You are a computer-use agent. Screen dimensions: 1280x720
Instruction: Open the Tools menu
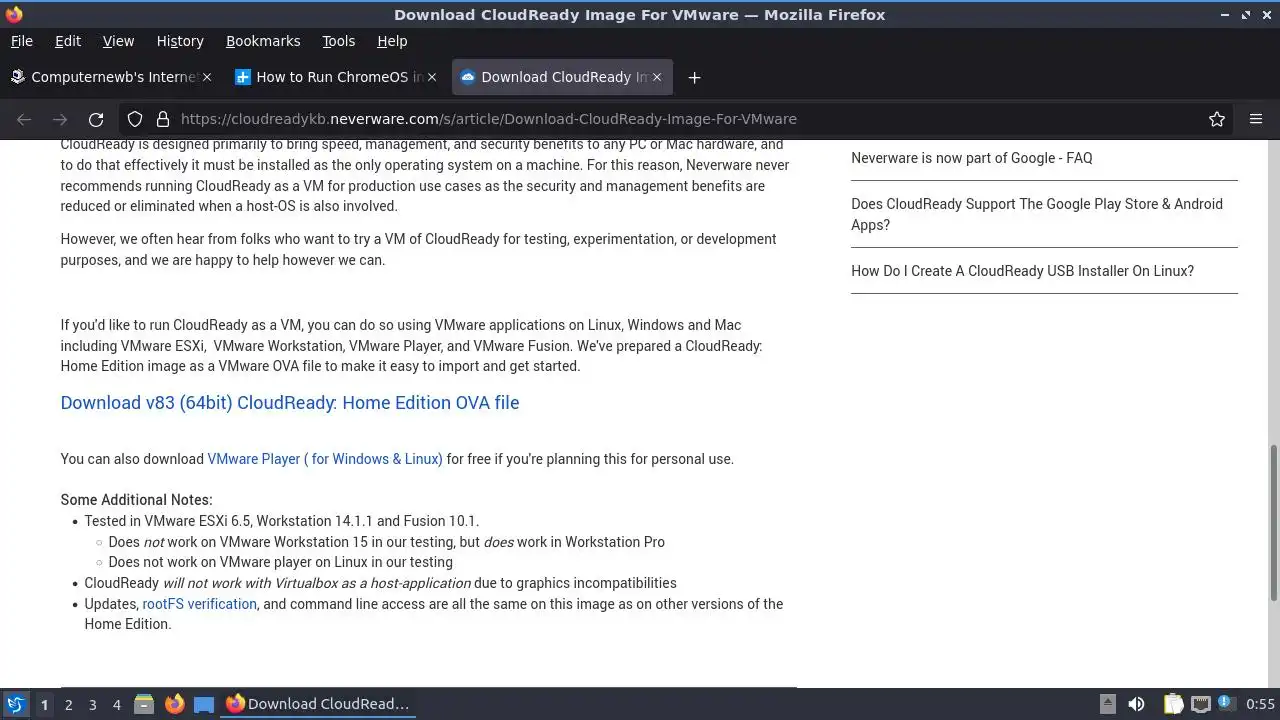pos(338,41)
